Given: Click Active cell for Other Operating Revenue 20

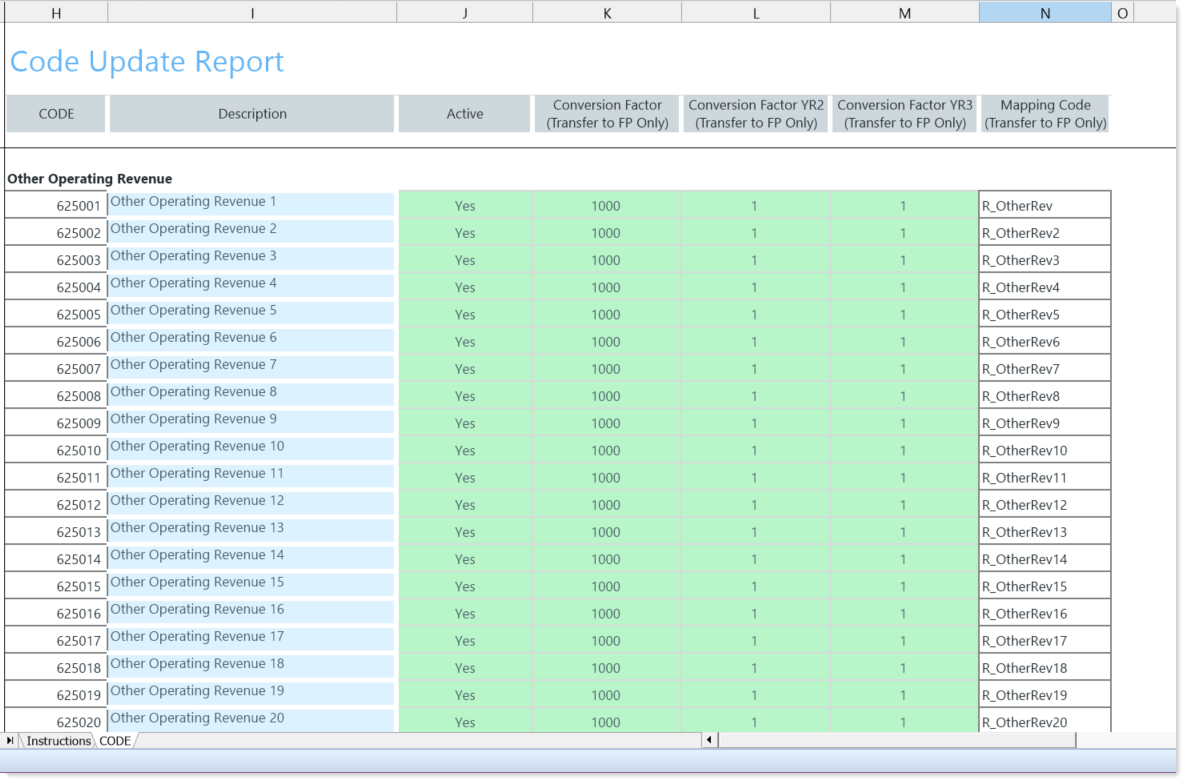Looking at the screenshot, I should click(465, 722).
